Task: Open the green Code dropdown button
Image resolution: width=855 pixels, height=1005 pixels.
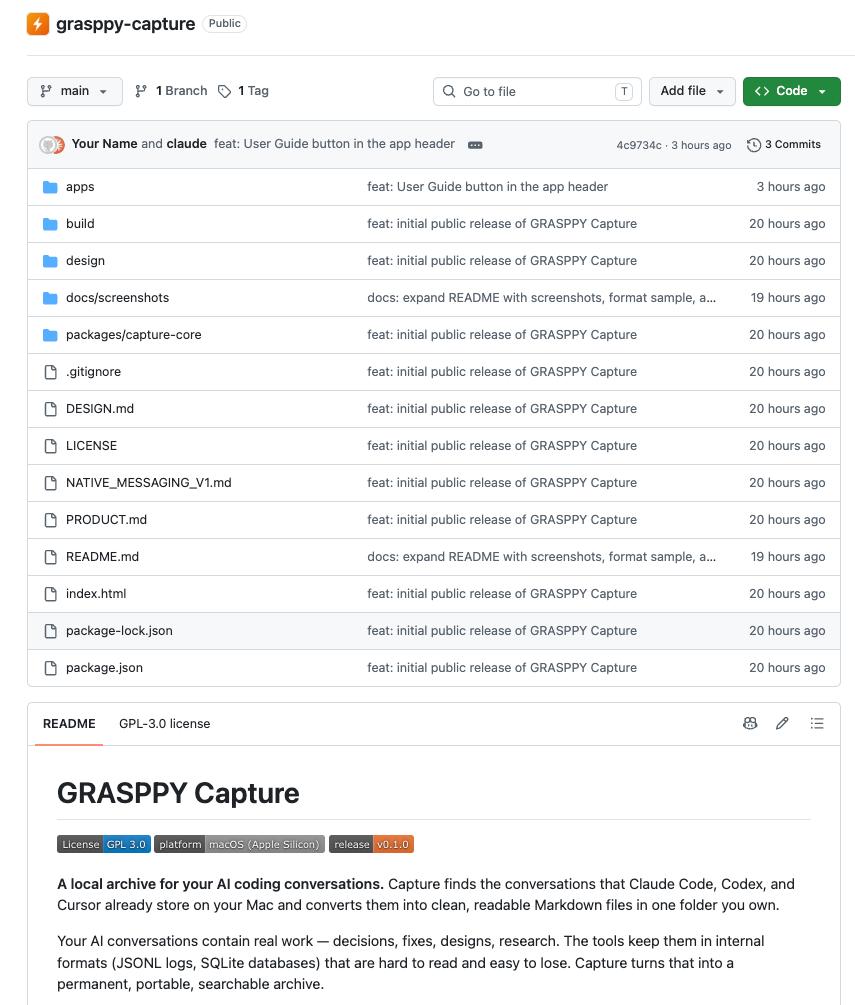Action: pos(792,91)
